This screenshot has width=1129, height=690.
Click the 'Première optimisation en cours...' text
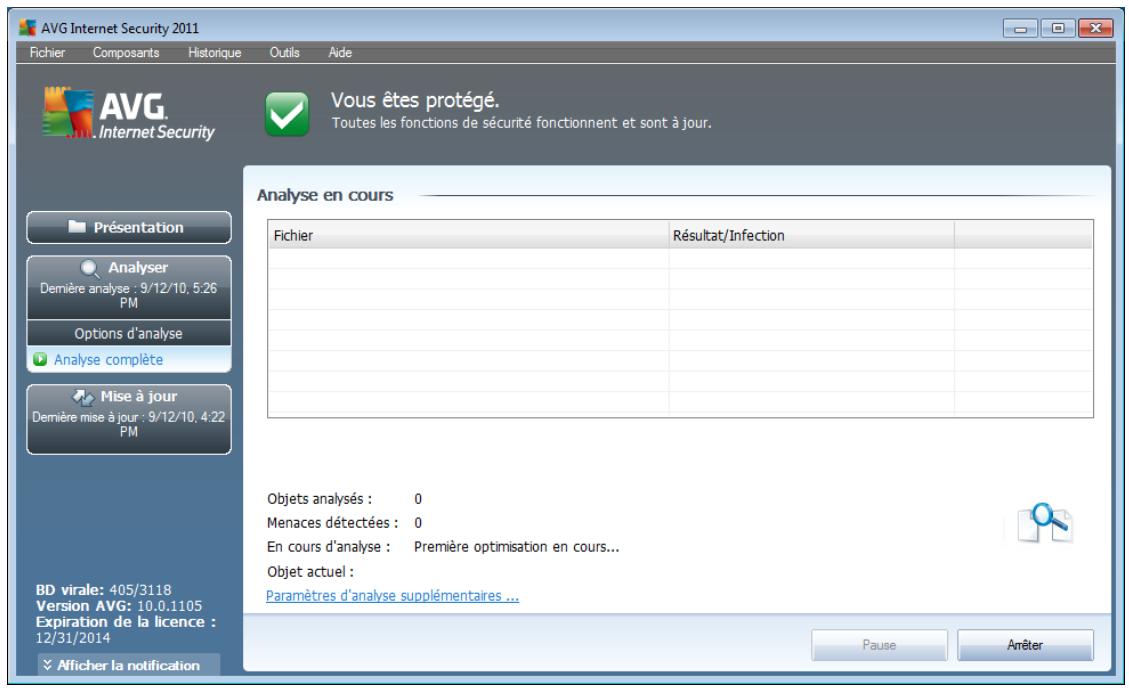516,547
